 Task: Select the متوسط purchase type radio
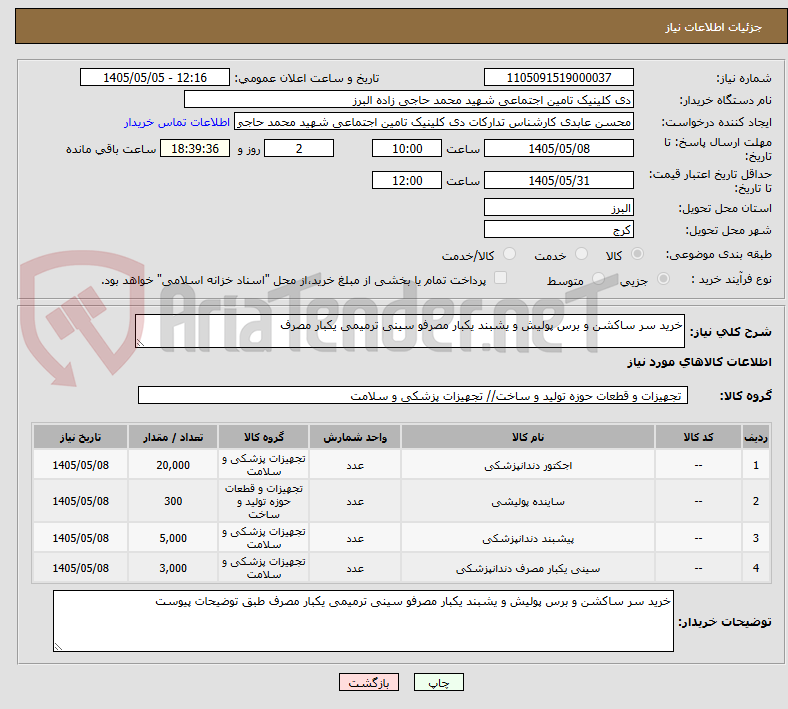pyautogui.click(x=598, y=279)
